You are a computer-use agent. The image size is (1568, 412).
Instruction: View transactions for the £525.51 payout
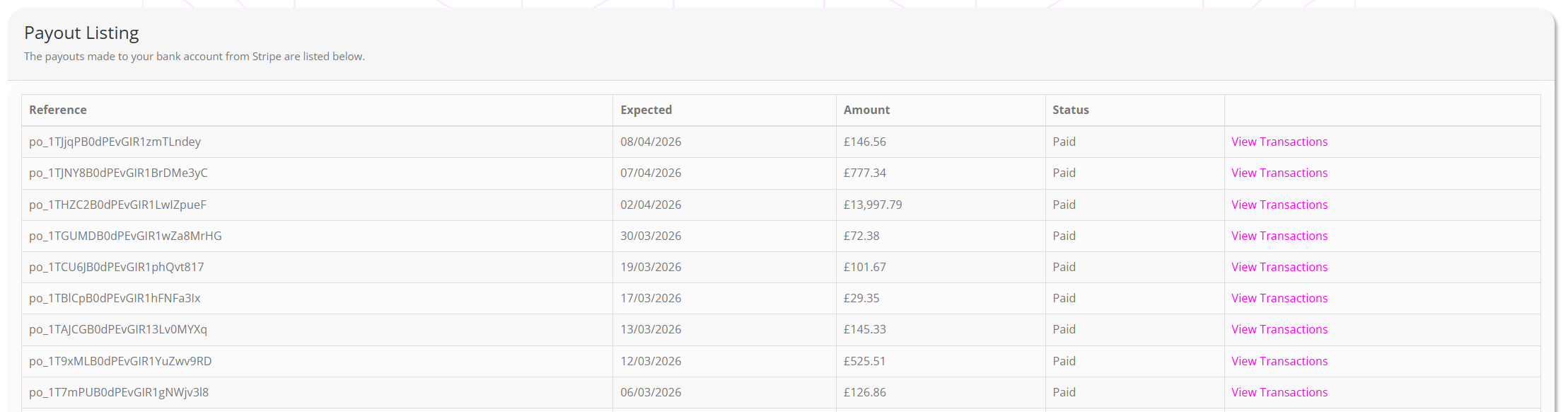pyautogui.click(x=1279, y=361)
